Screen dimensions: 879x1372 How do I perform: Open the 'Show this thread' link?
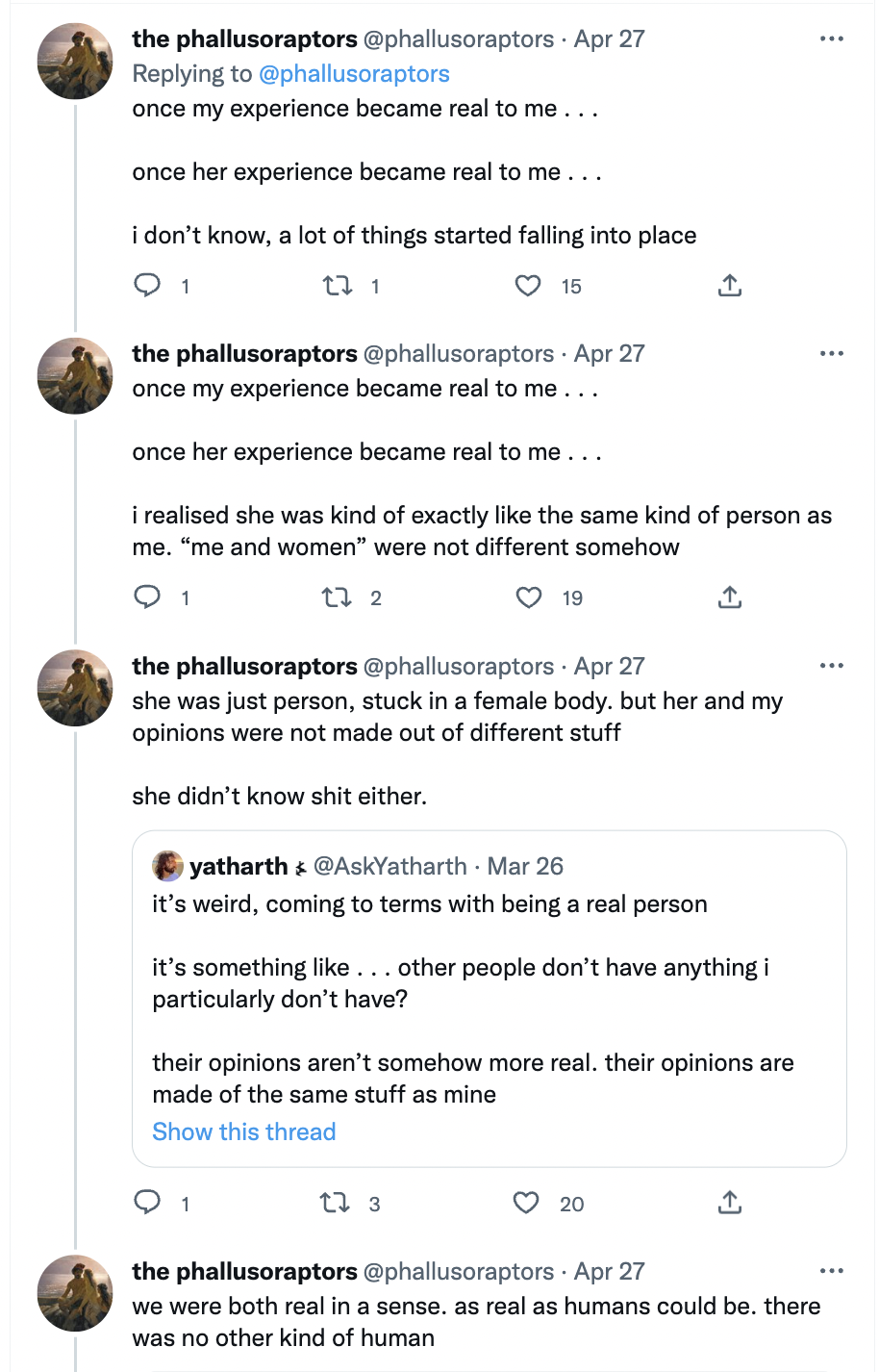tap(244, 1131)
